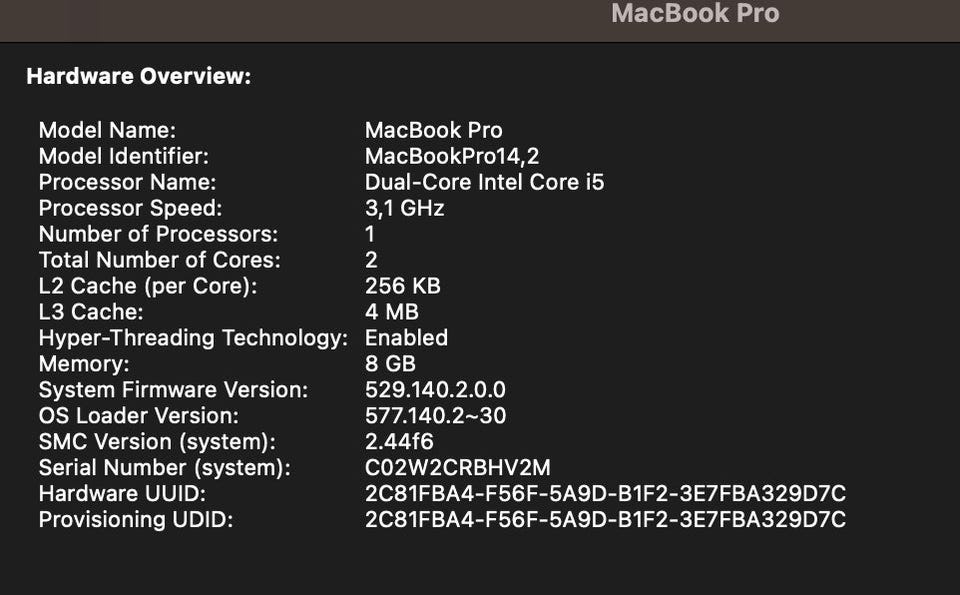Click the Provisioning UDID value
Viewport: 960px width, 595px height.
point(605,520)
